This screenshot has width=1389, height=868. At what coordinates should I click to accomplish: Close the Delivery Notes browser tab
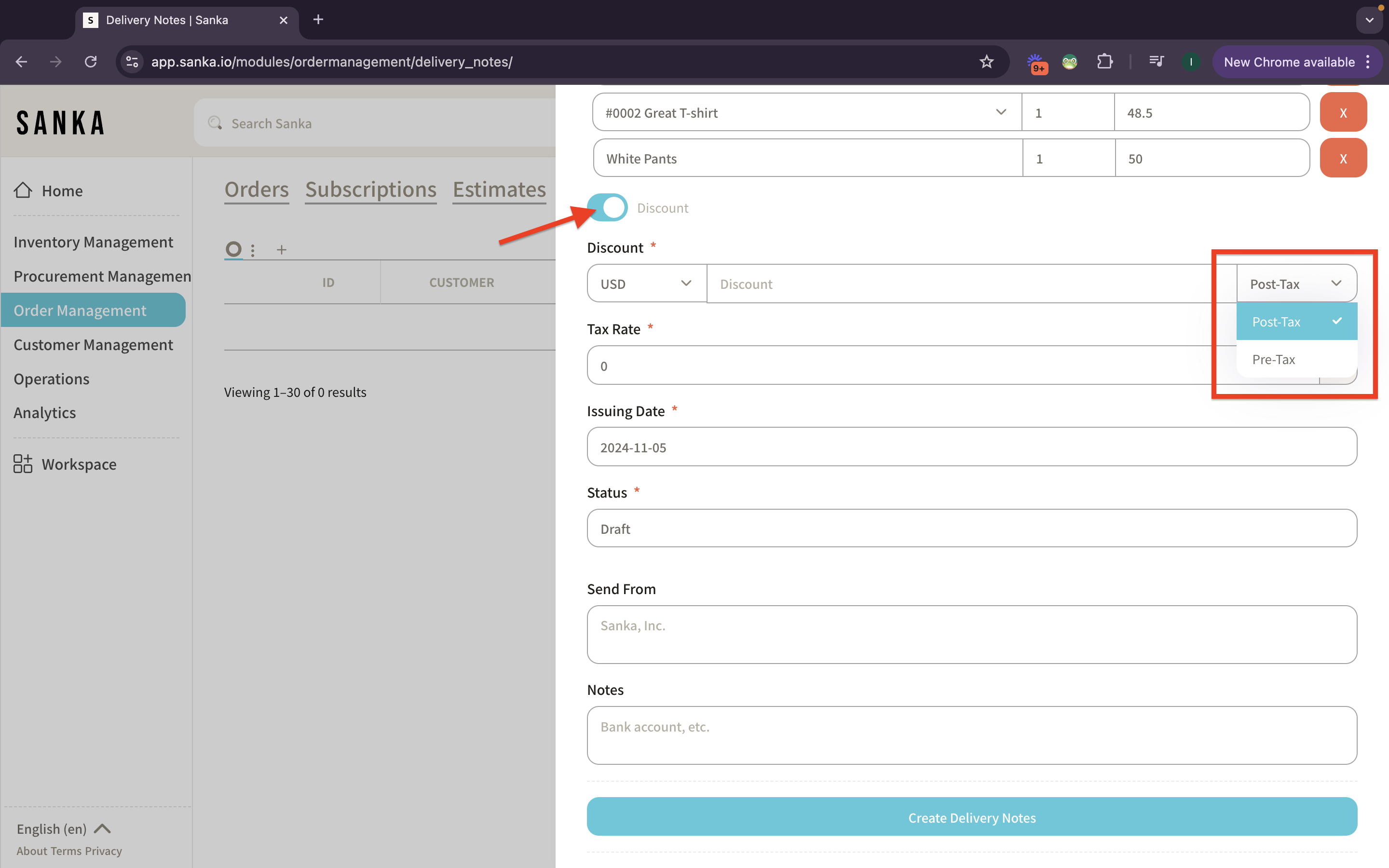coord(284,20)
